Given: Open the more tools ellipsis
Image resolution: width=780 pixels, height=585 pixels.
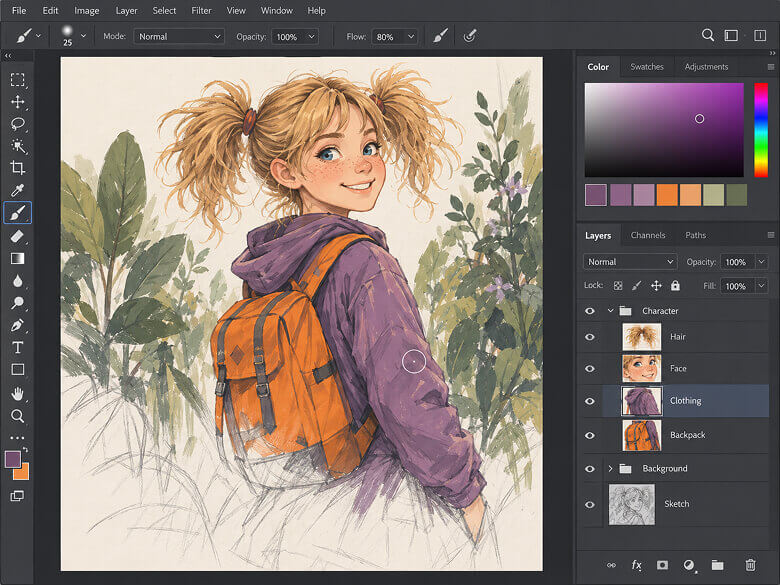Looking at the screenshot, I should 17,438.
